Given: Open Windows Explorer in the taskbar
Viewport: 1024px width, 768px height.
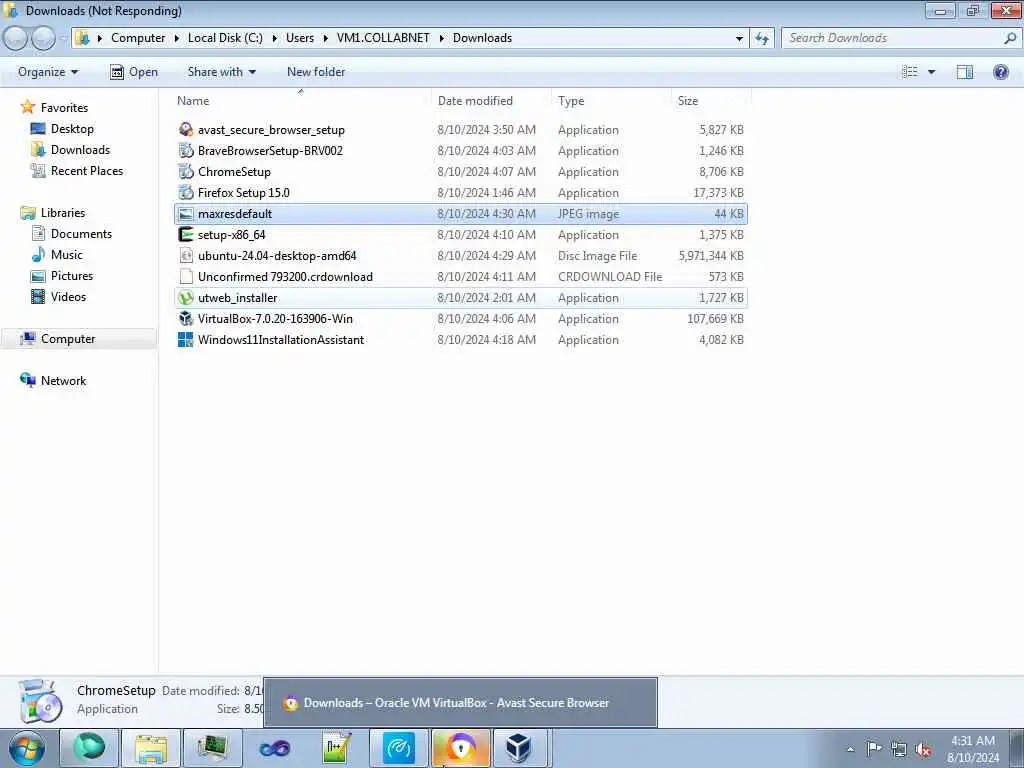Looking at the screenshot, I should [x=151, y=748].
